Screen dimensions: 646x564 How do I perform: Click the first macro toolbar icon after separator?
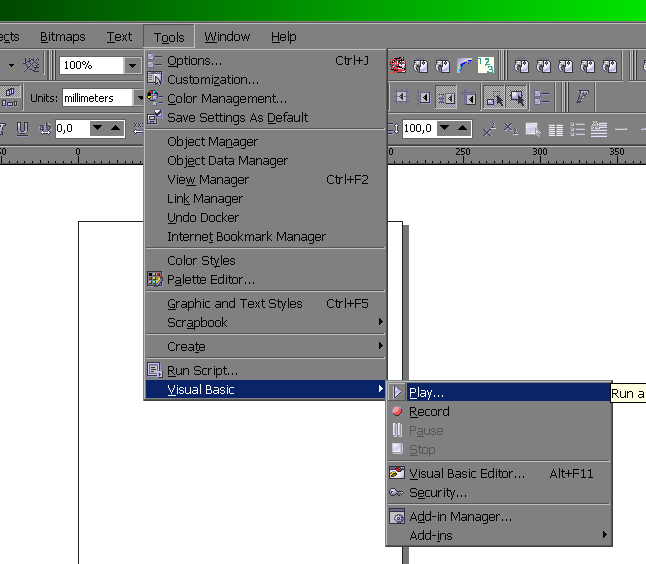tap(522, 66)
